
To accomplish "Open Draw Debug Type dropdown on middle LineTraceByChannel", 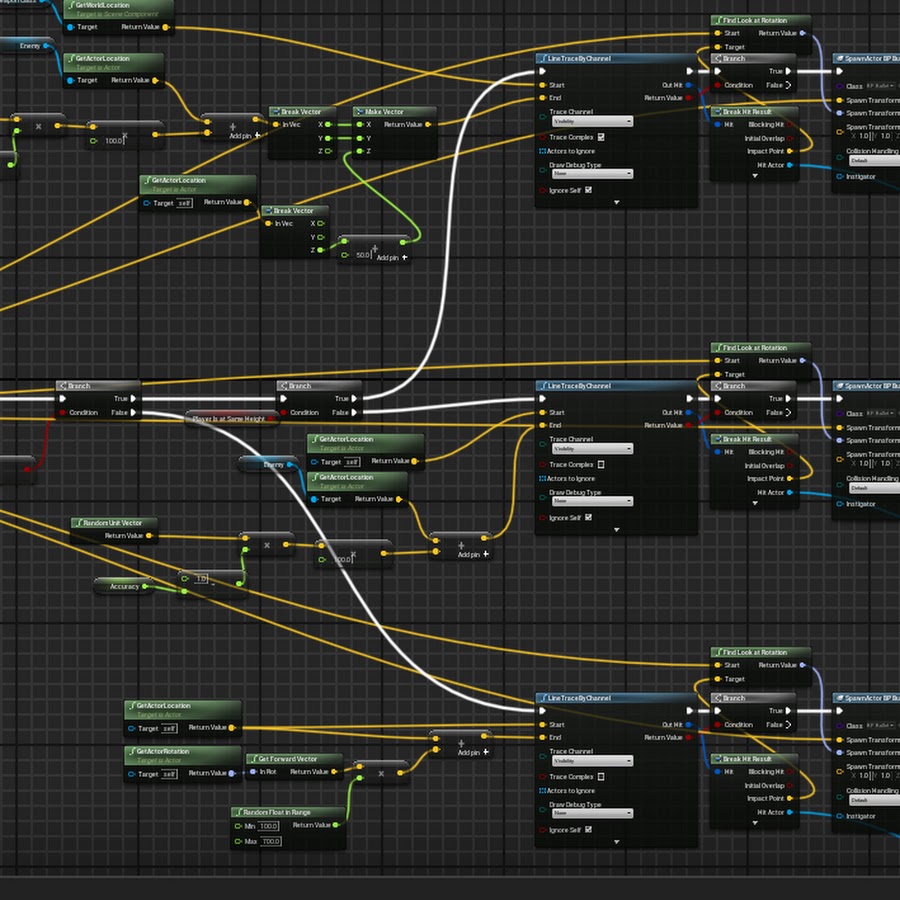I will 592,502.
